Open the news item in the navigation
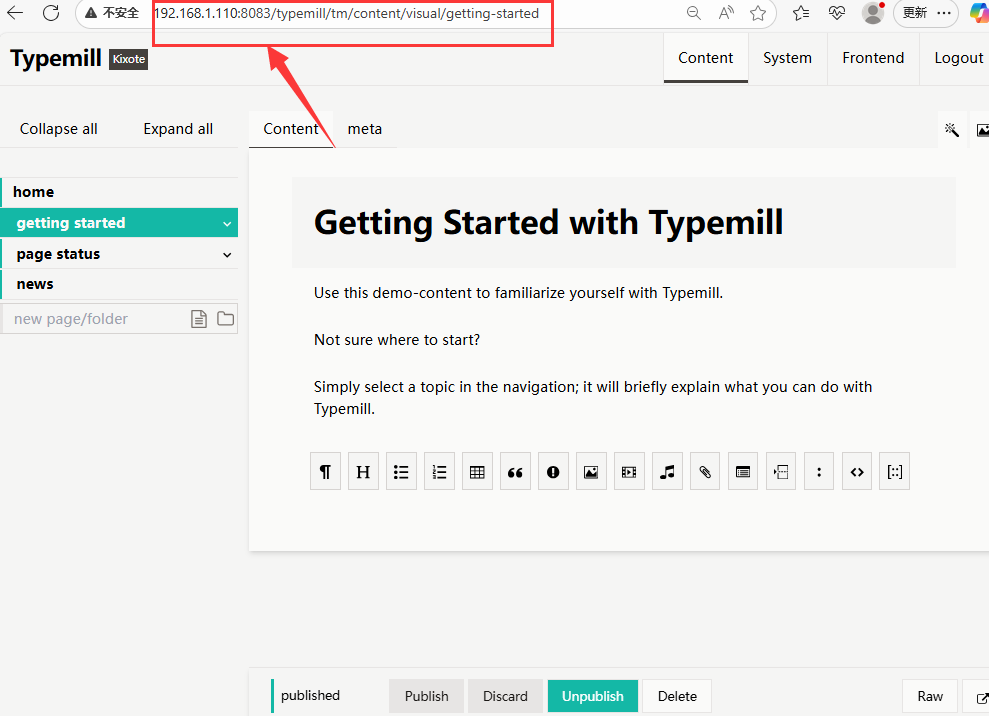This screenshot has height=716, width=989. tap(119, 284)
